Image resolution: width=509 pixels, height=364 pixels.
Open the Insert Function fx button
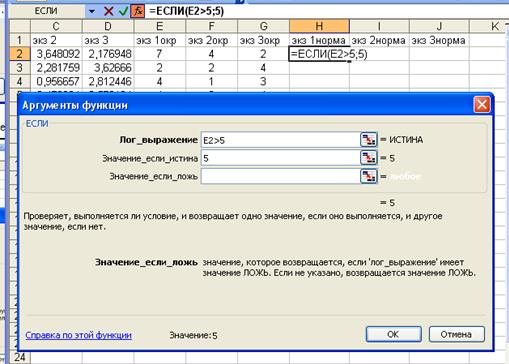[x=138, y=11]
